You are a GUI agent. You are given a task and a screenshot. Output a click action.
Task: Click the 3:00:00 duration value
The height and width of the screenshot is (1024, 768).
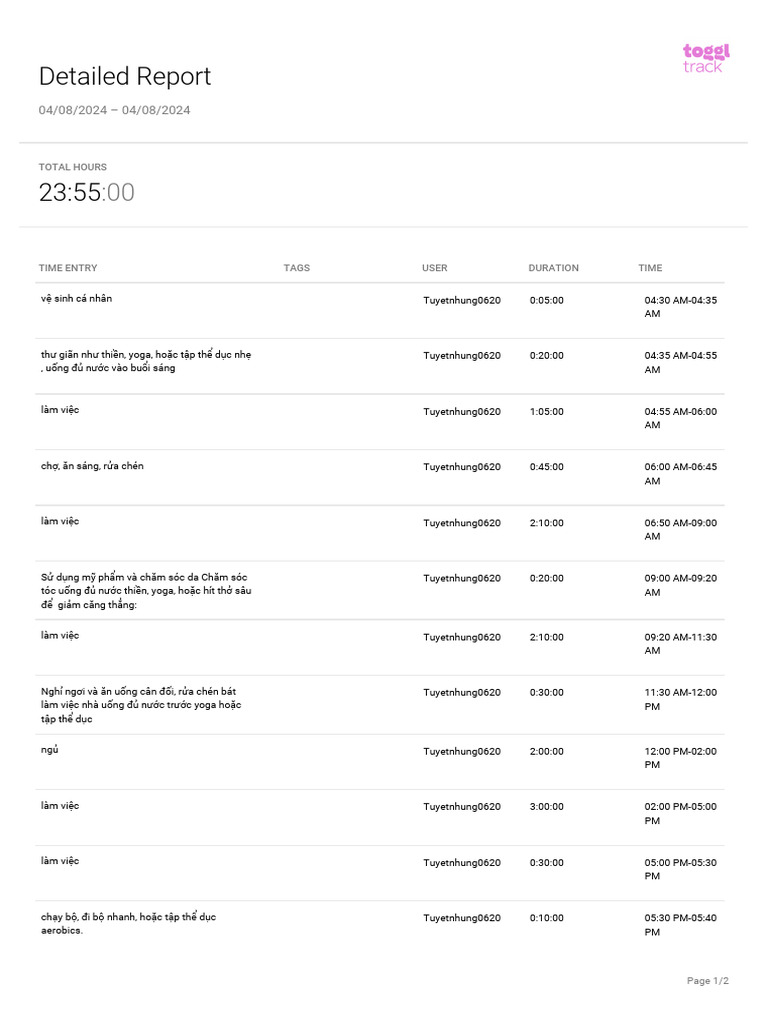point(547,807)
